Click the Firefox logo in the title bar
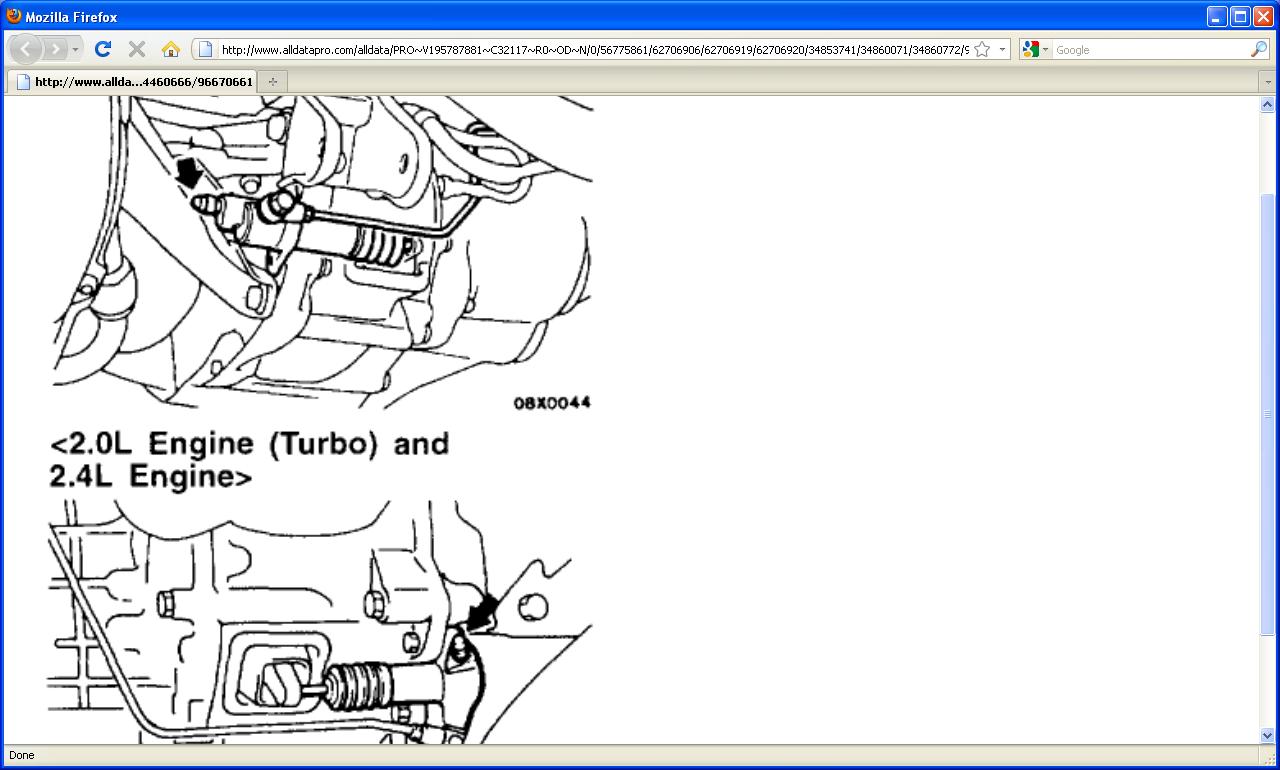 click(x=14, y=16)
